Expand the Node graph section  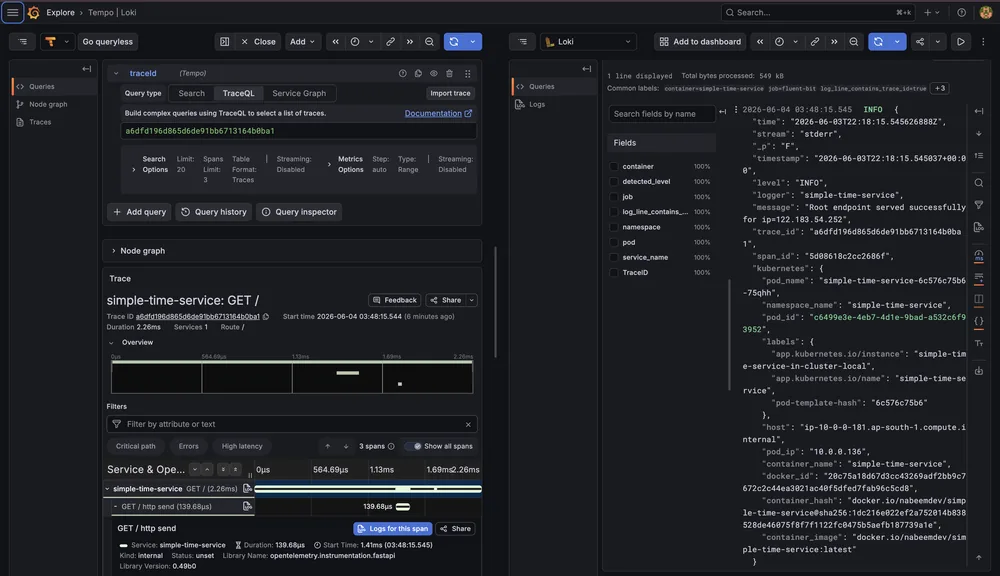114,251
